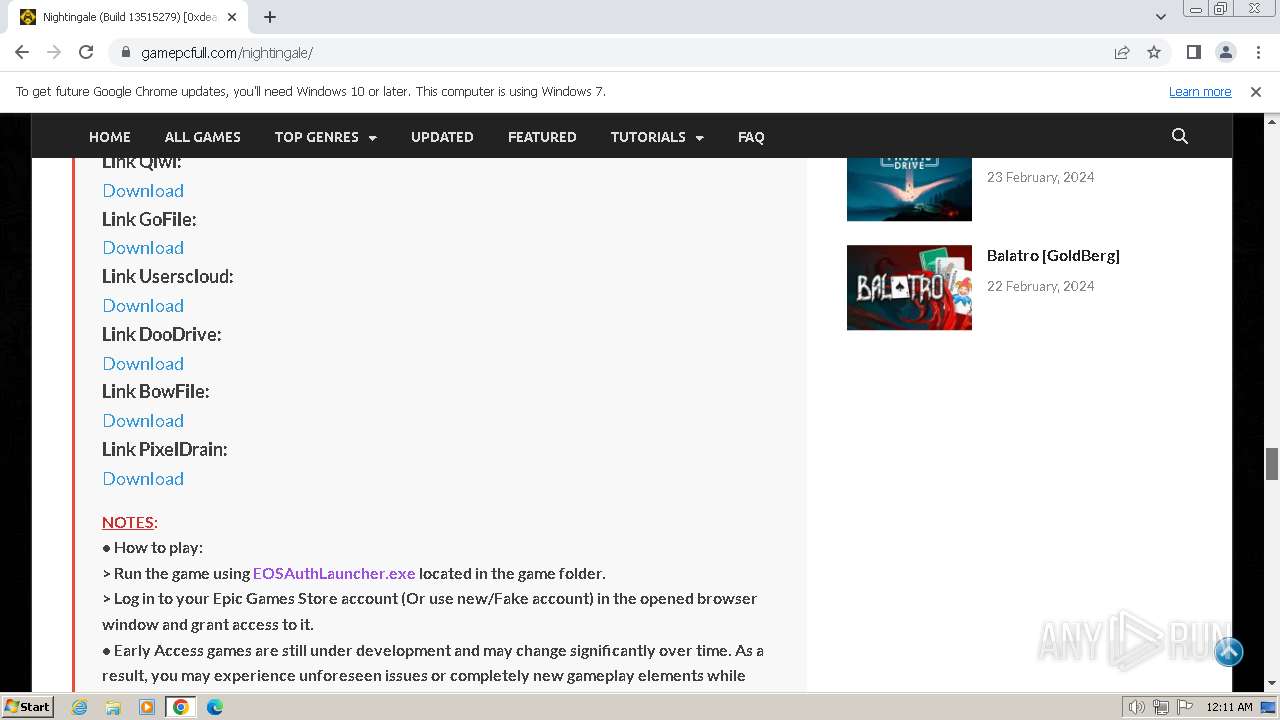Image resolution: width=1280 pixels, height=720 pixels.
Task: Click the browser forward arrow
Action: click(x=54, y=53)
